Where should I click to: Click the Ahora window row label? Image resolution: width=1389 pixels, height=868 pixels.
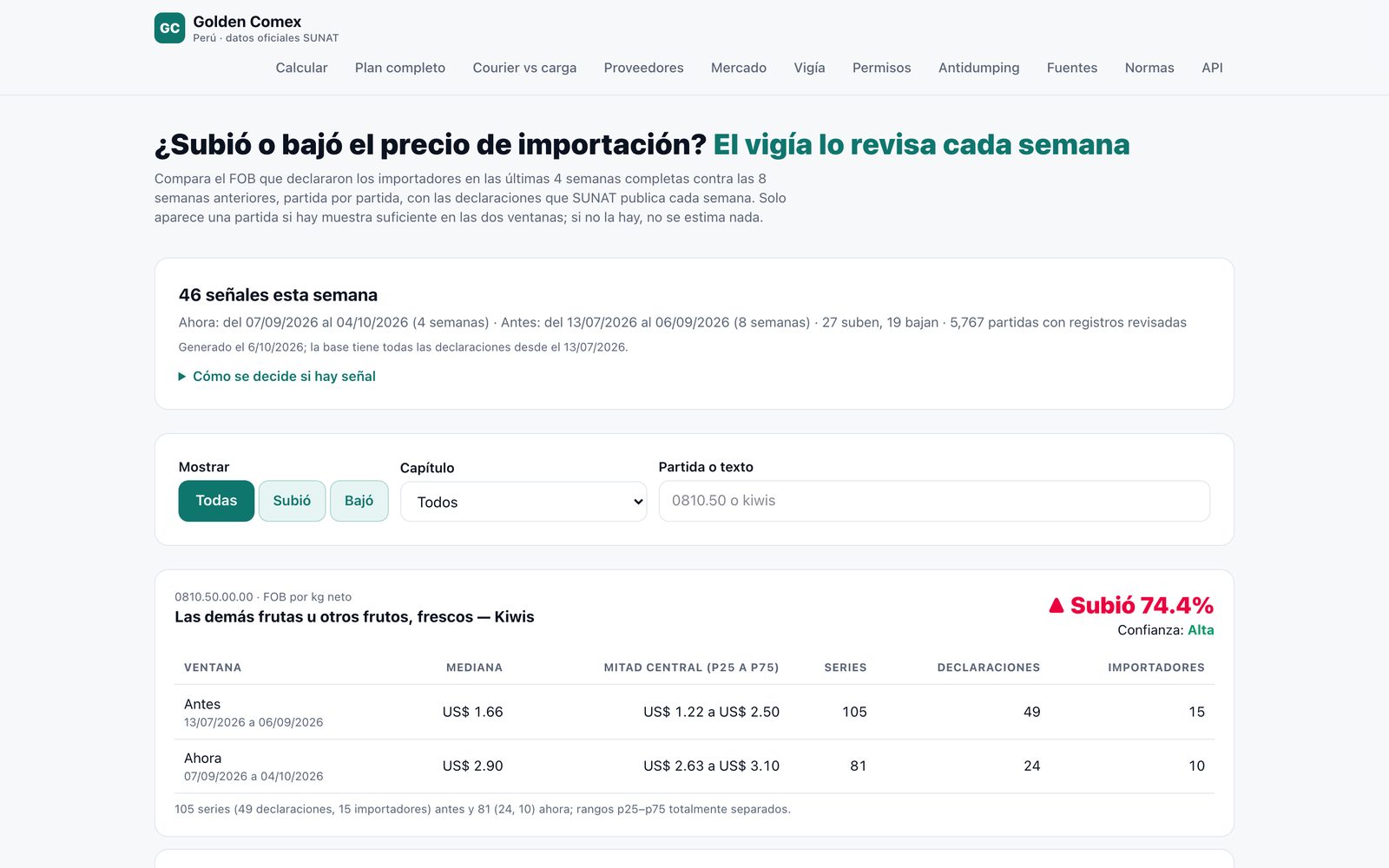pos(202,758)
